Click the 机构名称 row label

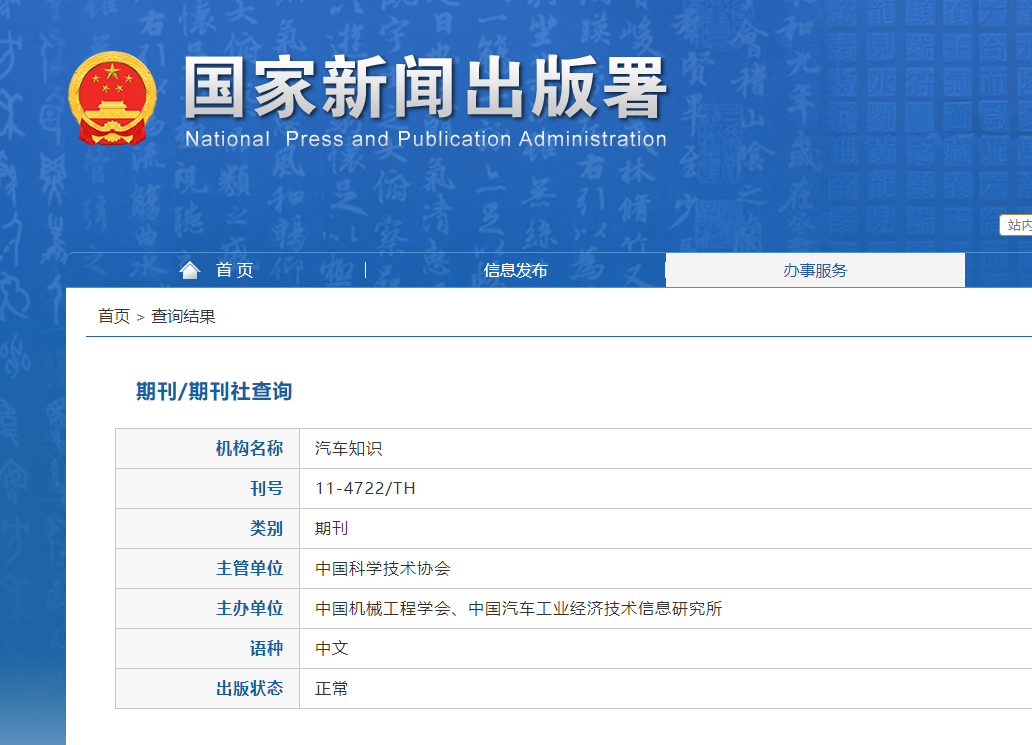pos(249,448)
